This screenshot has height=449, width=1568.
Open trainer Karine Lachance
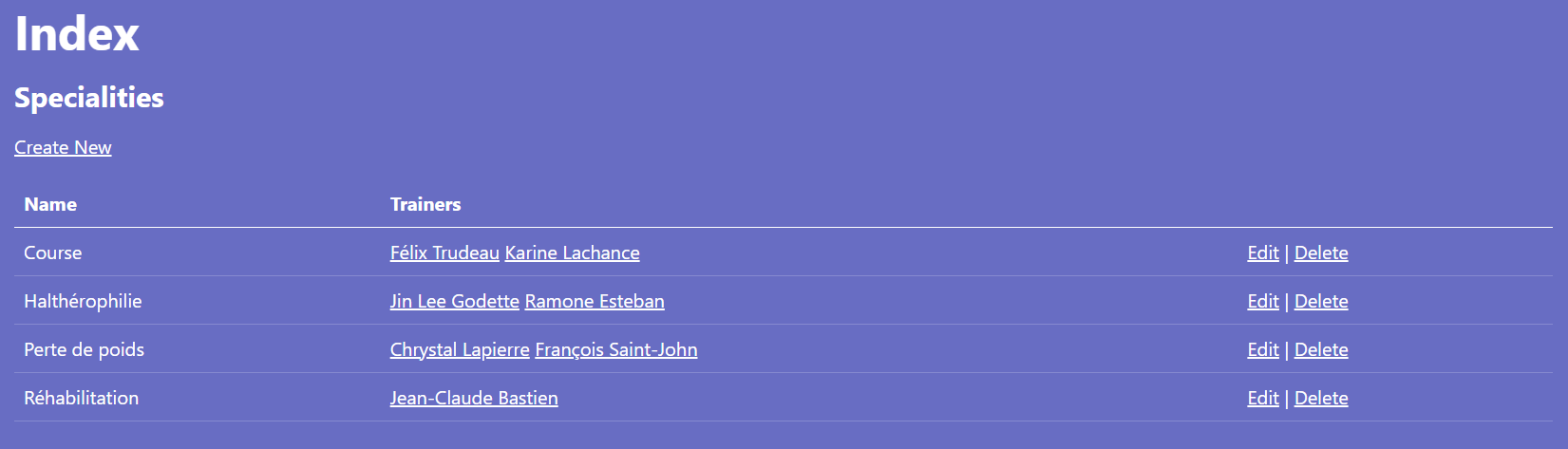coord(572,253)
